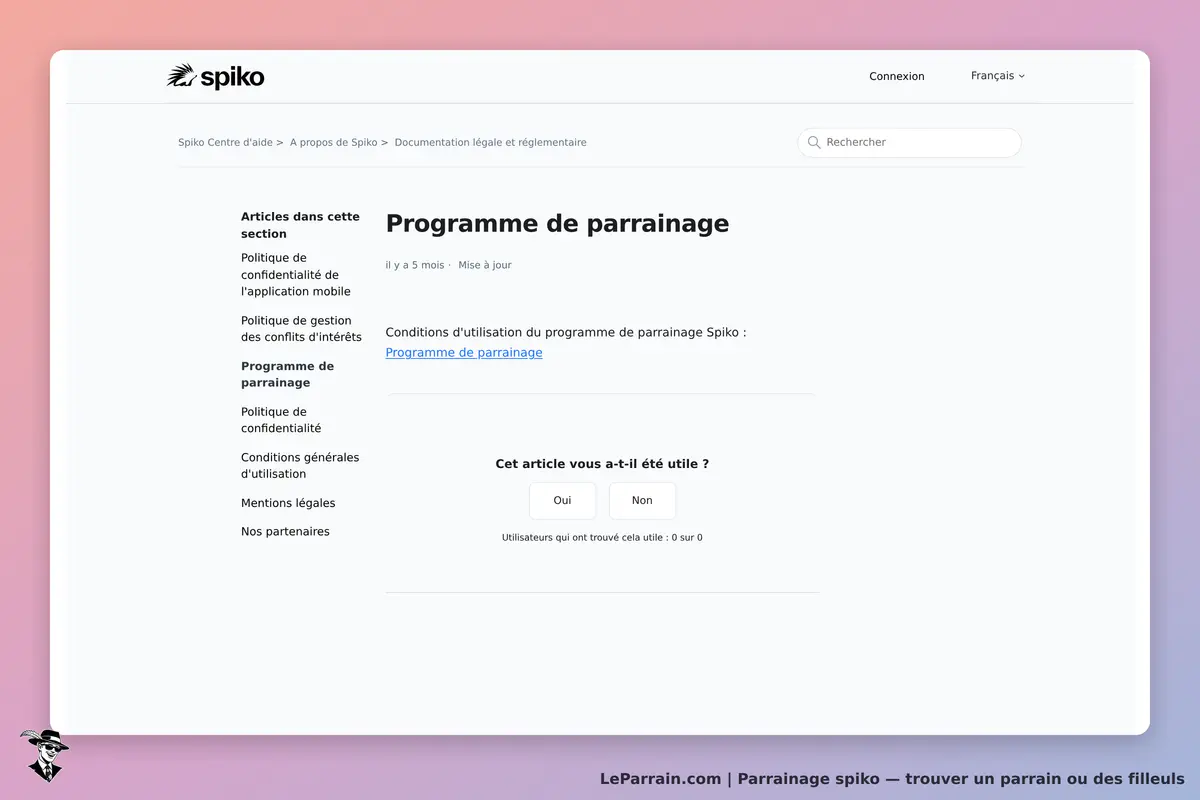Open Politique de gestion des conflits d'intérêts
This screenshot has width=1200, height=800.
[301, 329]
